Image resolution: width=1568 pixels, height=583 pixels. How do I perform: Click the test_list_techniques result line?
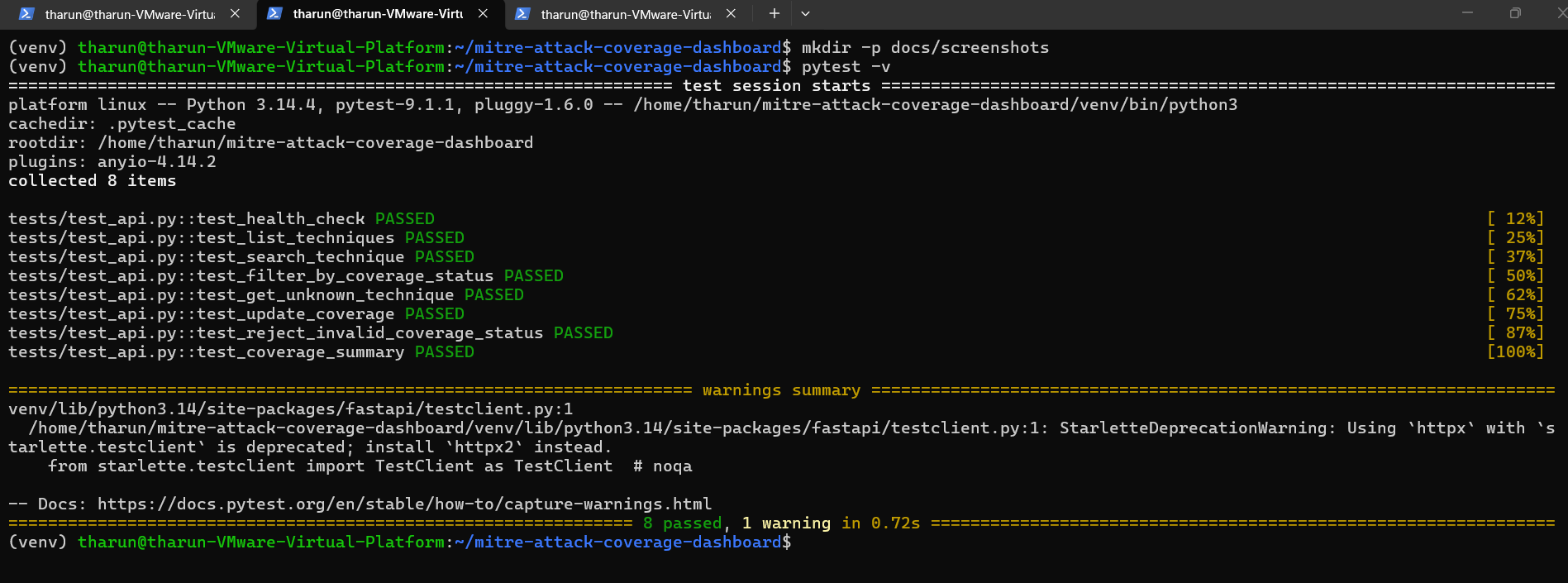point(236,238)
